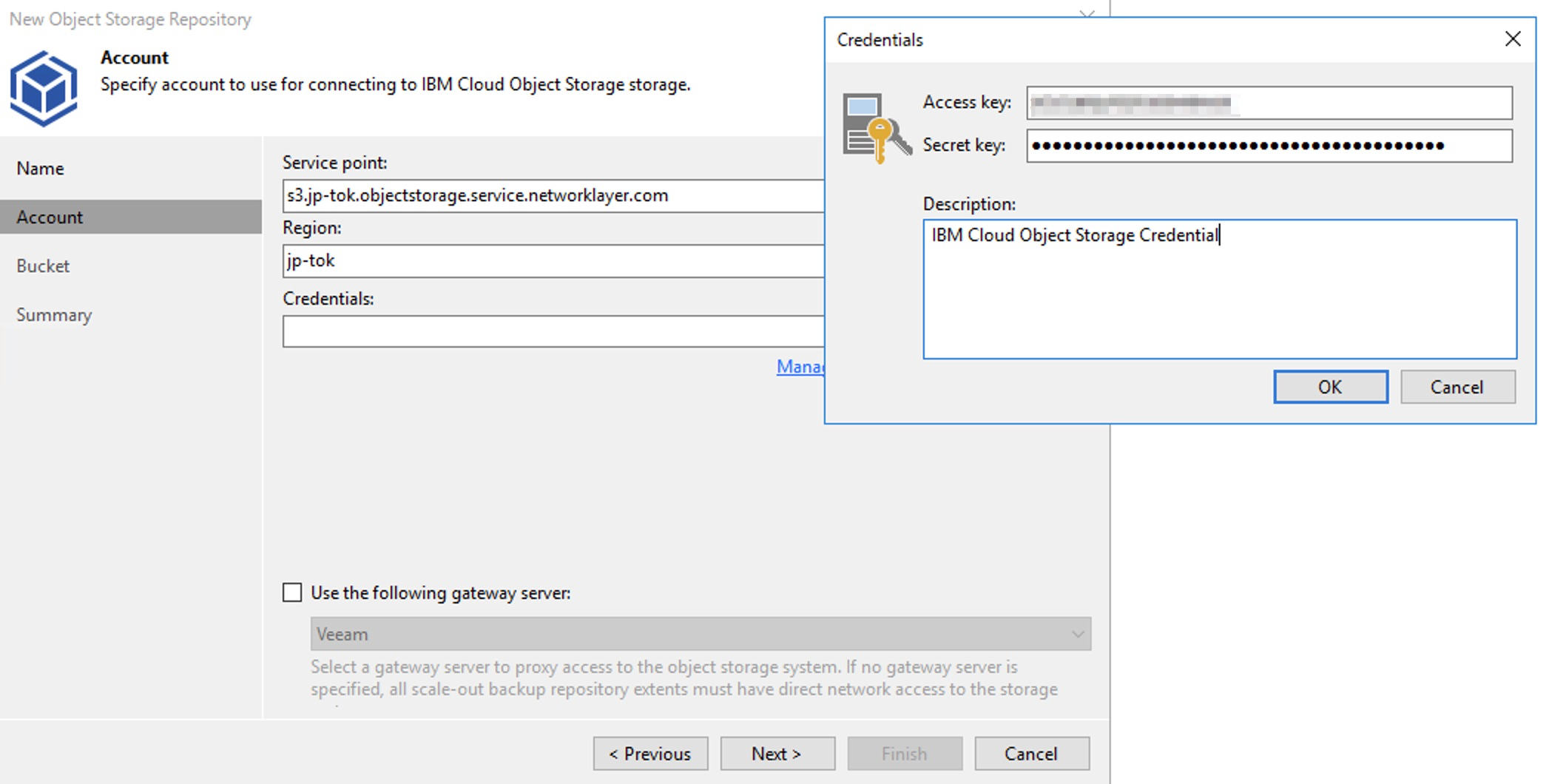Open the gateway server Veeam dropdown
Viewport: 1549px width, 784px height.
coord(700,634)
